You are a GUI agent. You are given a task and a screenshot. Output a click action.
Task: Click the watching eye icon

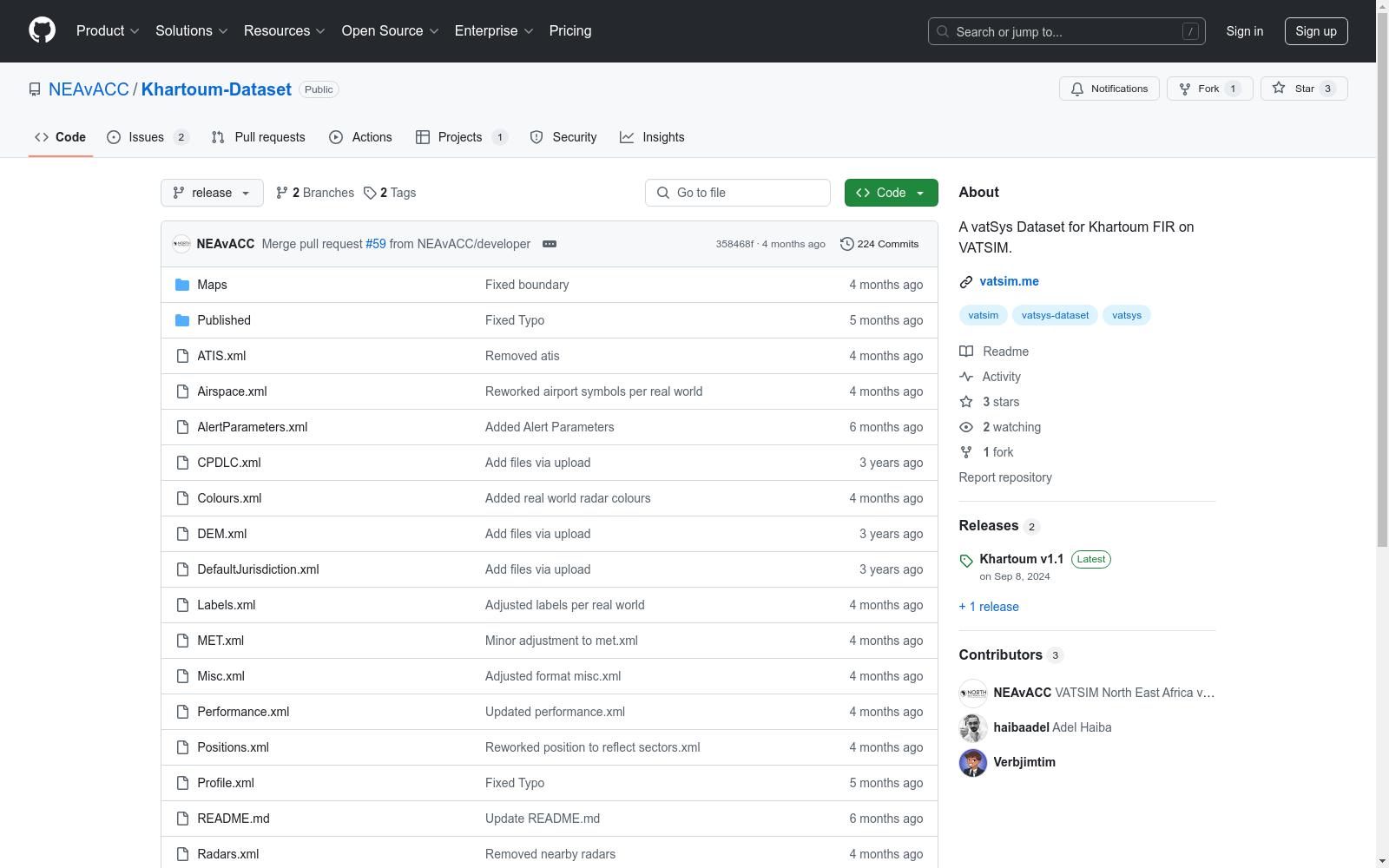[966, 427]
